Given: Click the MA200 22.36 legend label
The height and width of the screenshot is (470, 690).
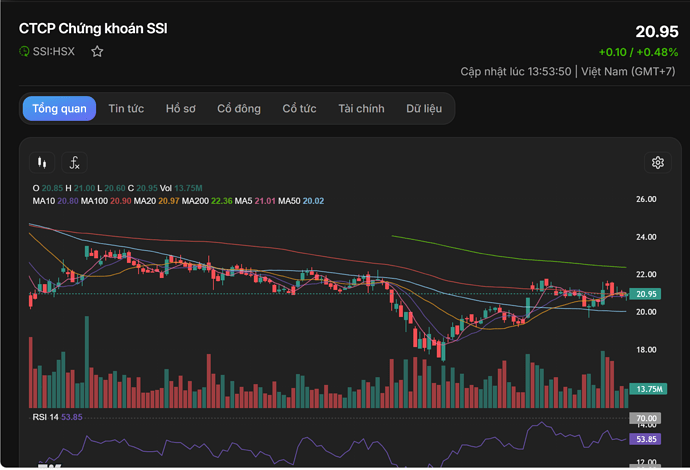Looking at the screenshot, I should (207, 201).
